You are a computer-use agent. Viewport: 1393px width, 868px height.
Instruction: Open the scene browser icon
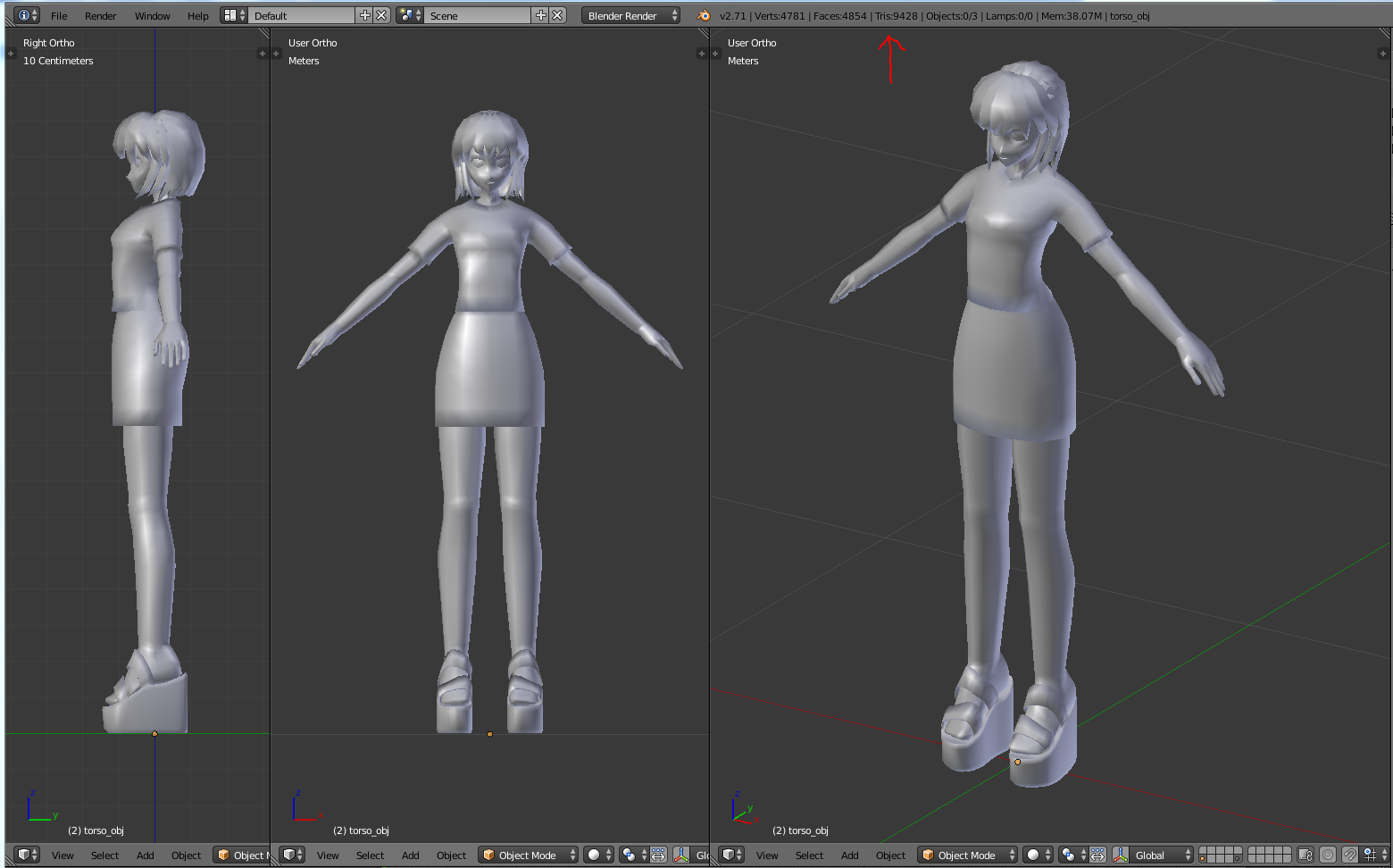410,15
